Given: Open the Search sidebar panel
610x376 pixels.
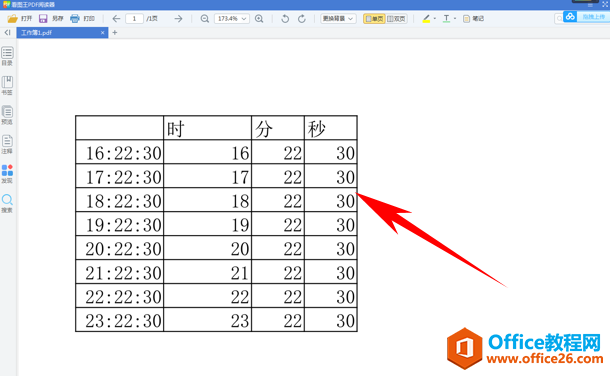Looking at the screenshot, I should tap(7, 203).
